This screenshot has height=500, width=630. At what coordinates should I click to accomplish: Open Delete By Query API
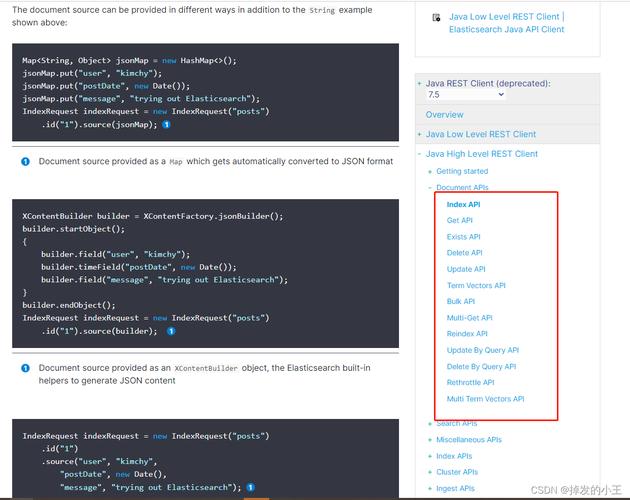[x=481, y=367]
